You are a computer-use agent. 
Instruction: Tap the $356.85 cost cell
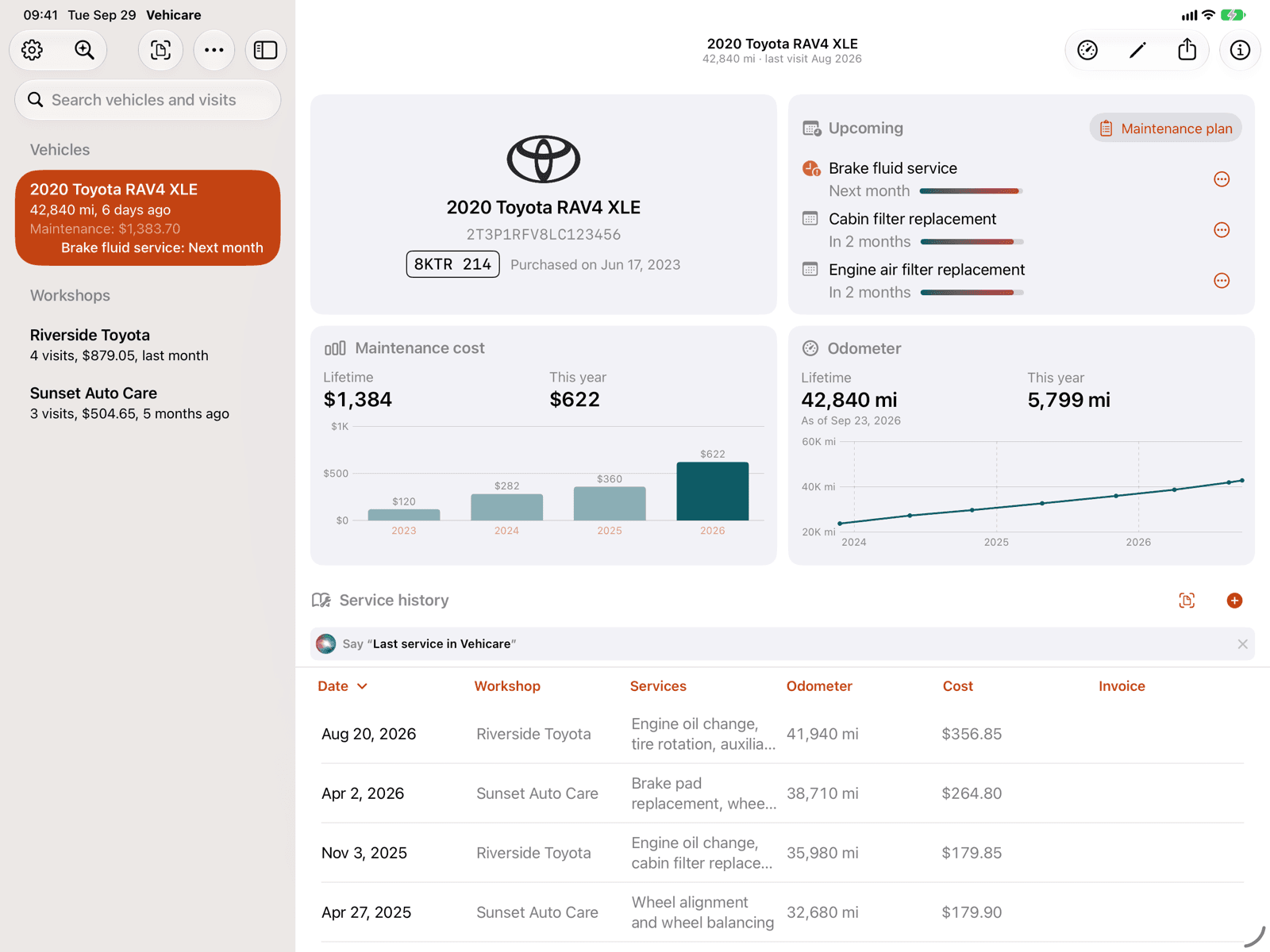(972, 734)
